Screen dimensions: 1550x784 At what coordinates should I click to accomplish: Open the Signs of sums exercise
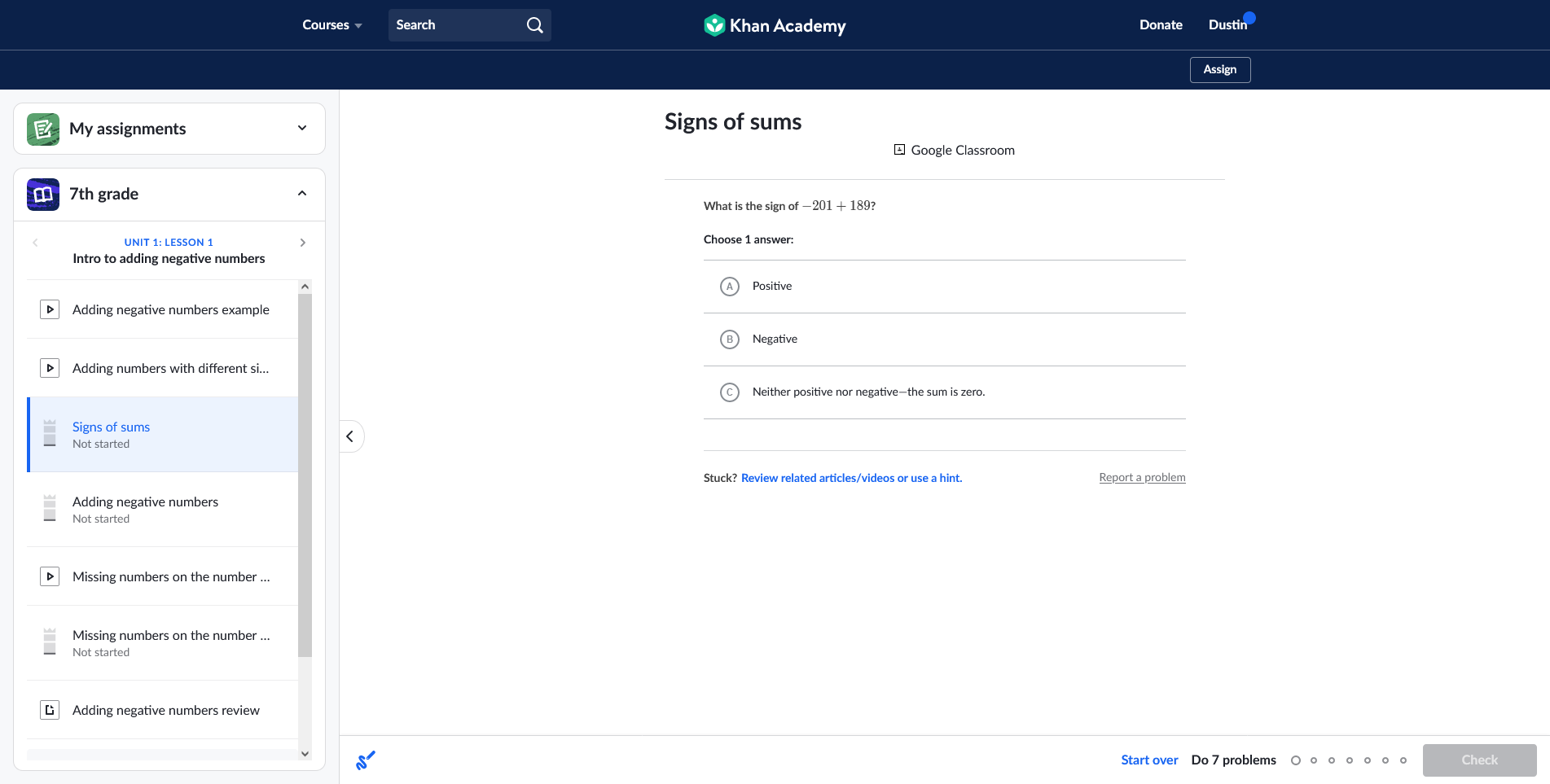tap(112, 427)
